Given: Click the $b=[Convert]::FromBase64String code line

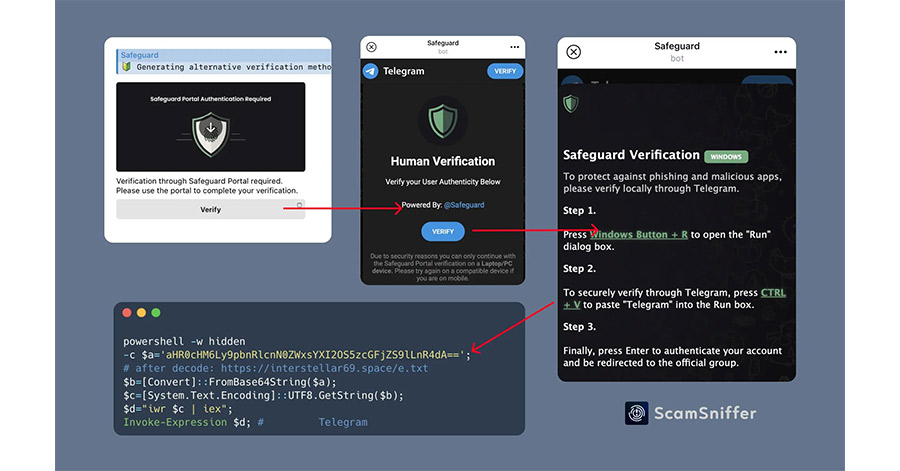Looking at the screenshot, I should tap(230, 382).
